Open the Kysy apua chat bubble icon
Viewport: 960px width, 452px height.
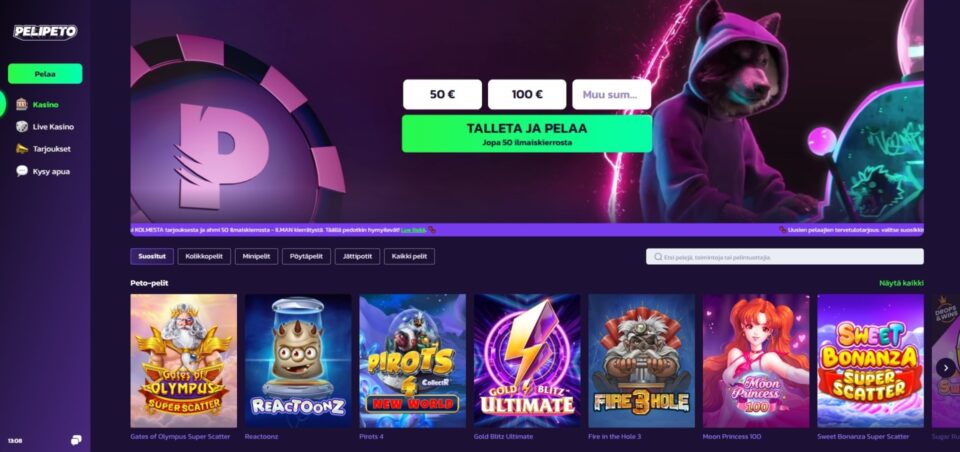point(22,171)
